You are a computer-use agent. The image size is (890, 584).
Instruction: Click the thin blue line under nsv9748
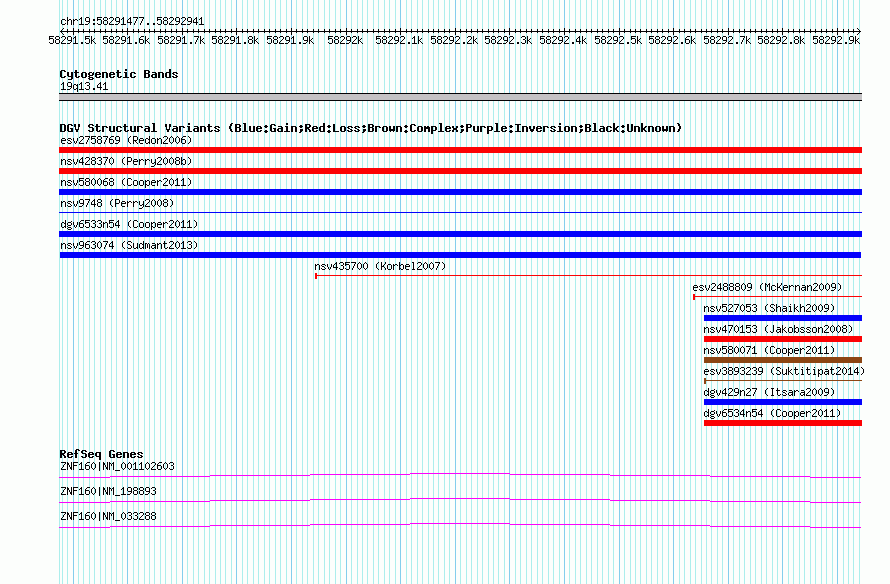coord(460,212)
